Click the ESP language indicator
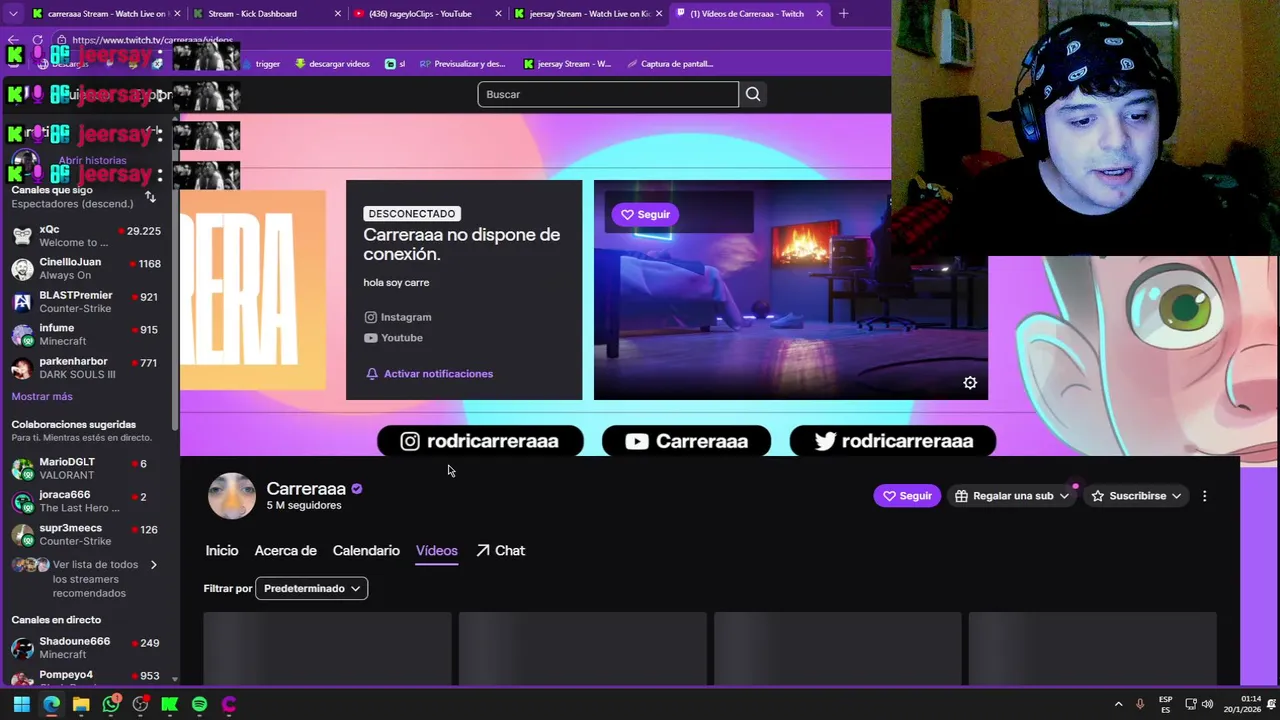Image resolution: width=1280 pixels, height=720 pixels. tap(1166, 704)
